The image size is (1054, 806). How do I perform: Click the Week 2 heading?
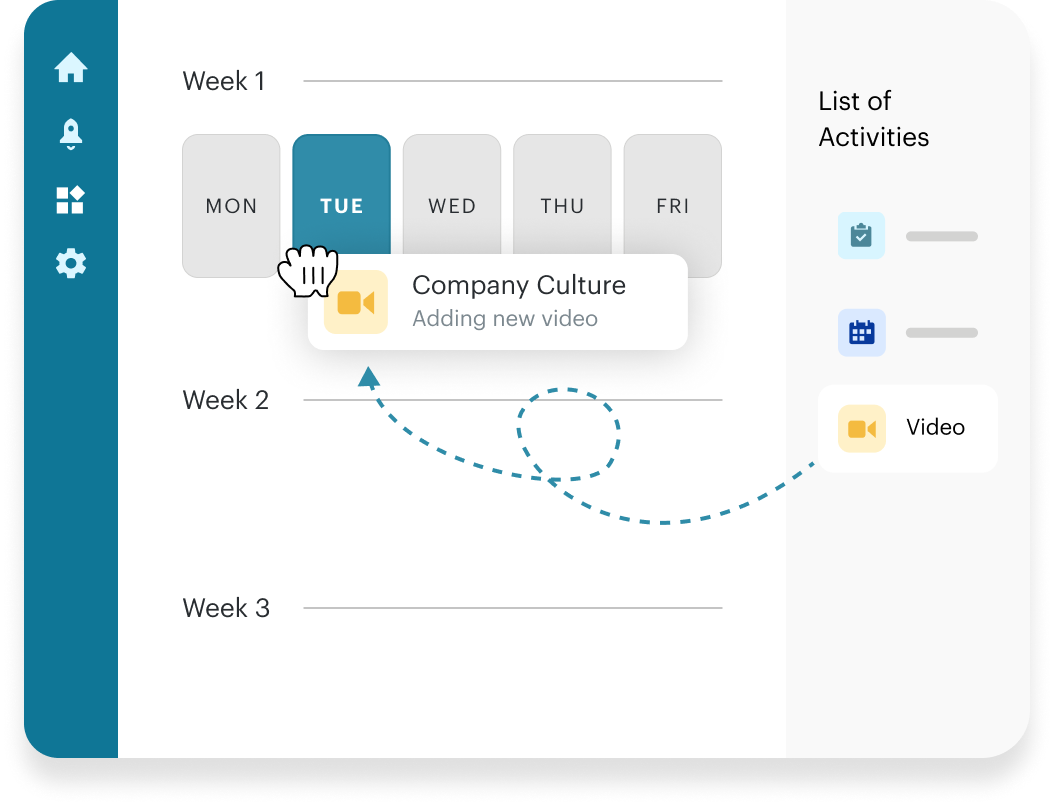226,400
